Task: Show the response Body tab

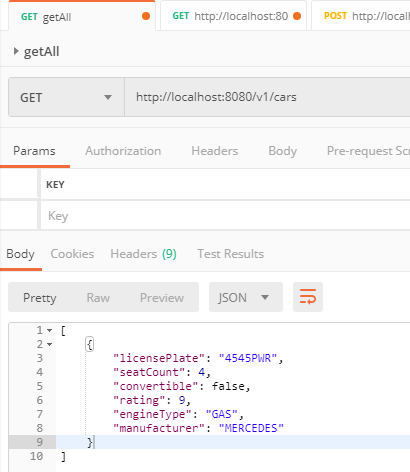Action: (x=20, y=254)
